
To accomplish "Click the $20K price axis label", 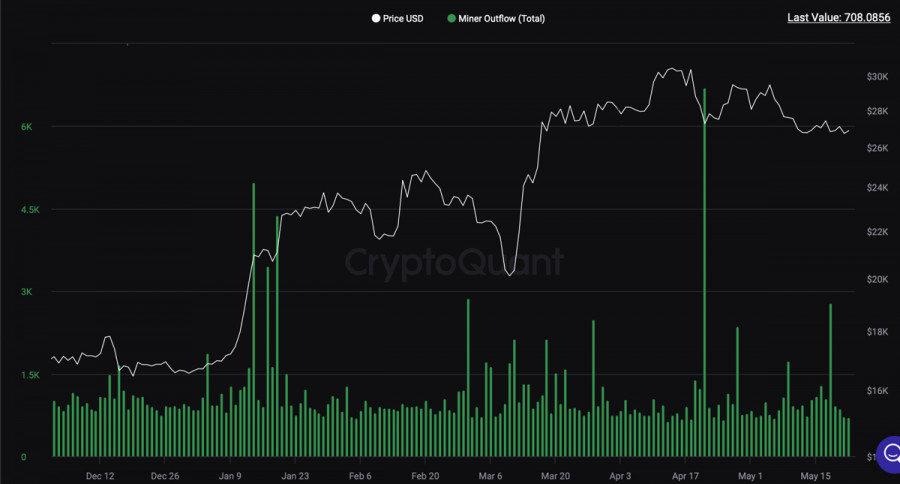I will 878,279.
